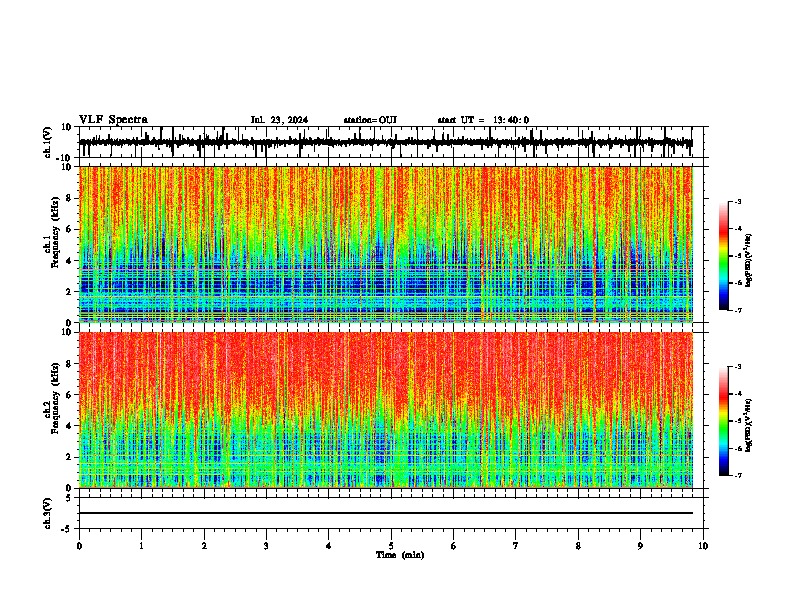Click the ch.1 colorbar log(PSD) label
Image resolution: width=792 pixels, height=612 pixels.
[x=748, y=260]
